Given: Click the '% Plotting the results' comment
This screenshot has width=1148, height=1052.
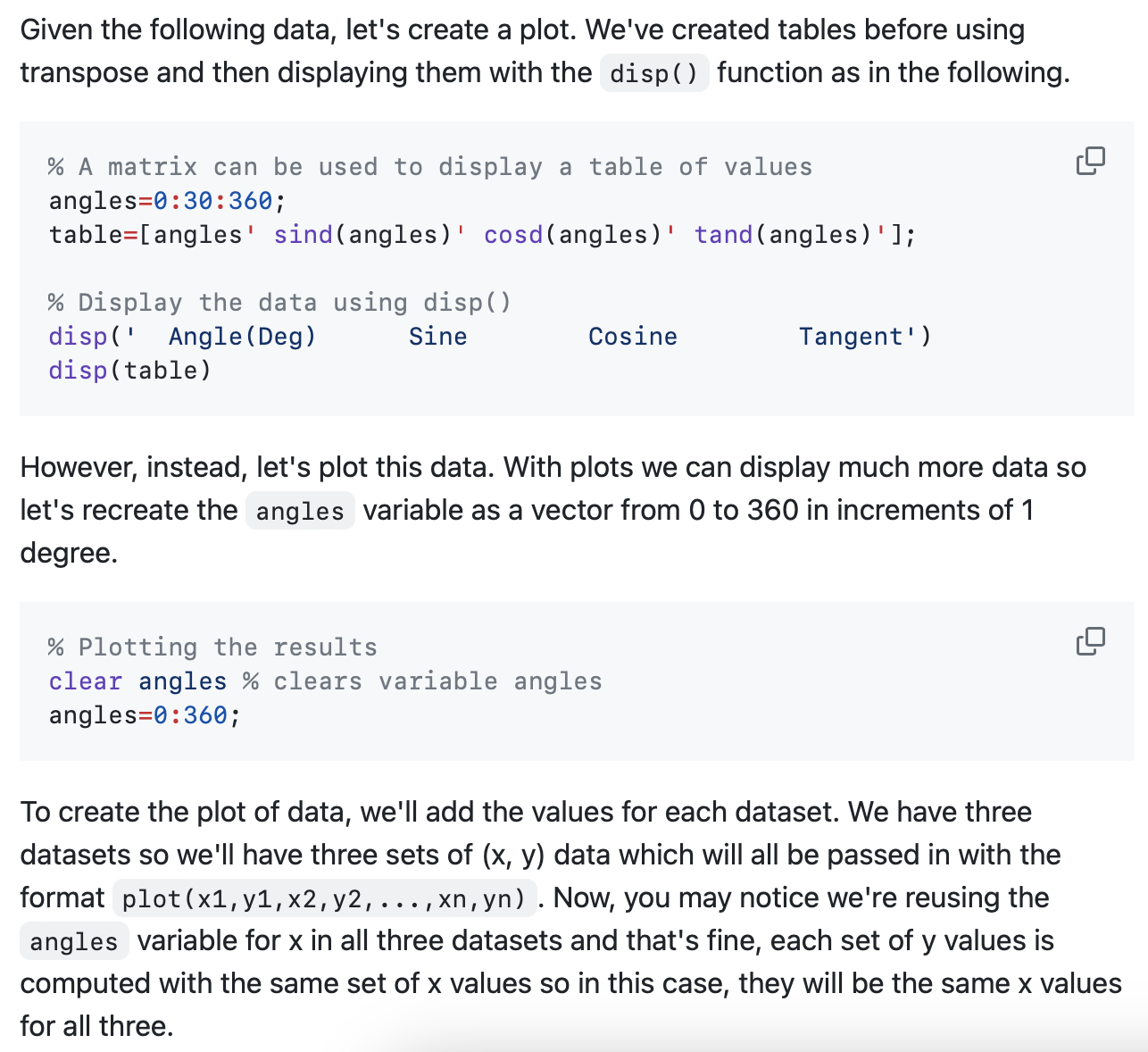Looking at the screenshot, I should coord(212,647).
